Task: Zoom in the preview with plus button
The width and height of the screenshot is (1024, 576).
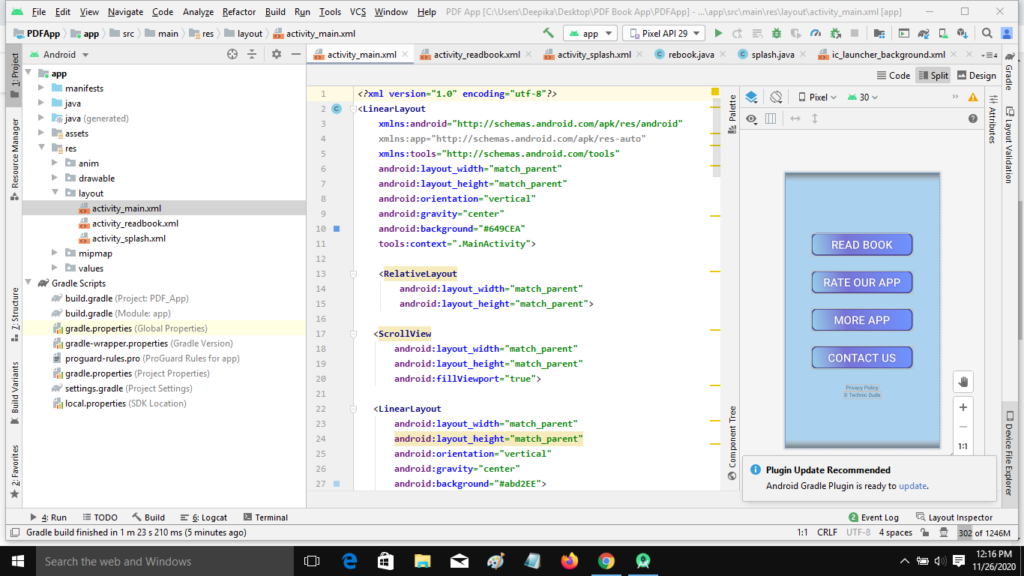Action: tap(963, 408)
